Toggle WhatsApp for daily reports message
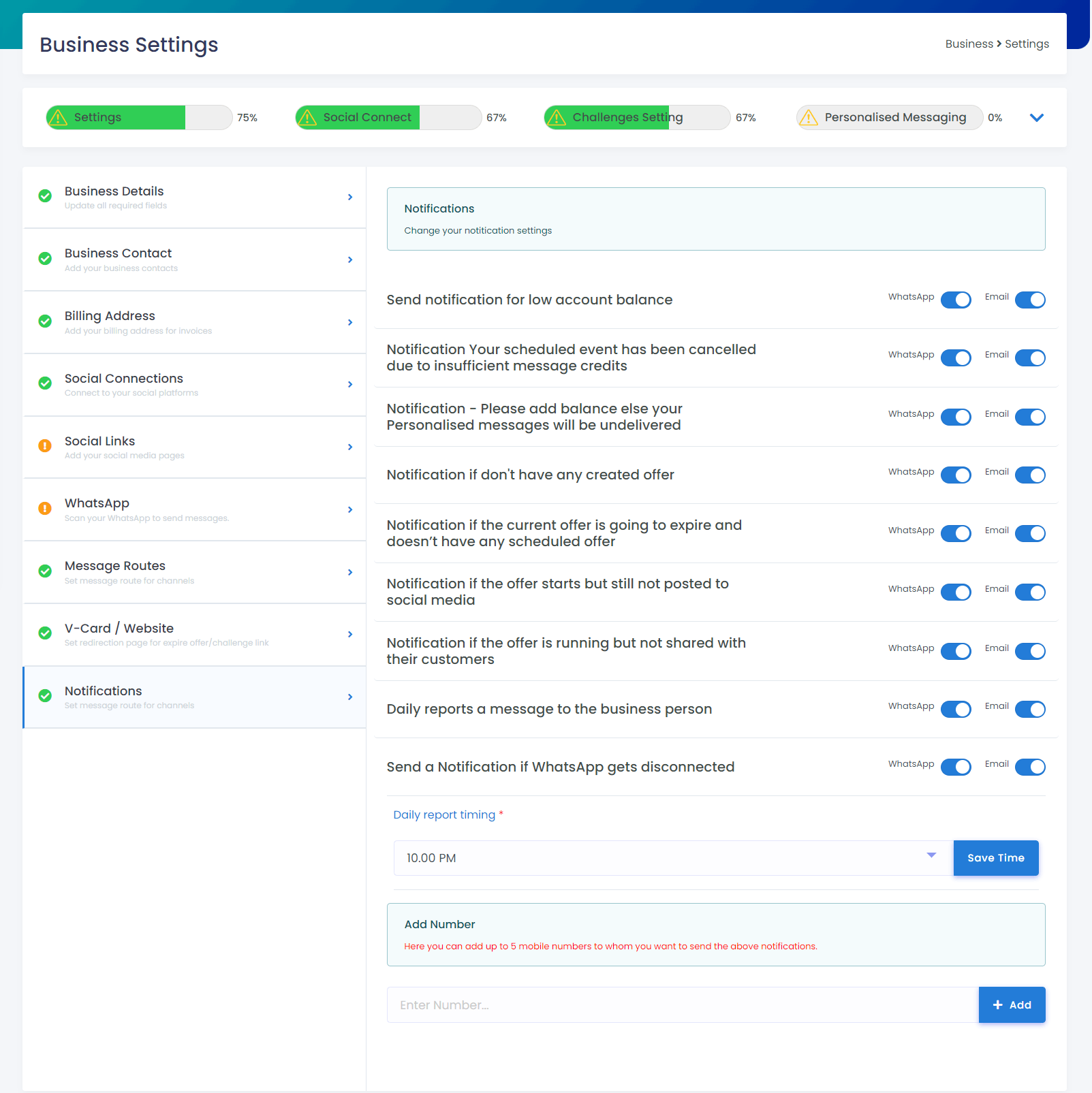This screenshot has width=1092, height=1093. pos(956,709)
